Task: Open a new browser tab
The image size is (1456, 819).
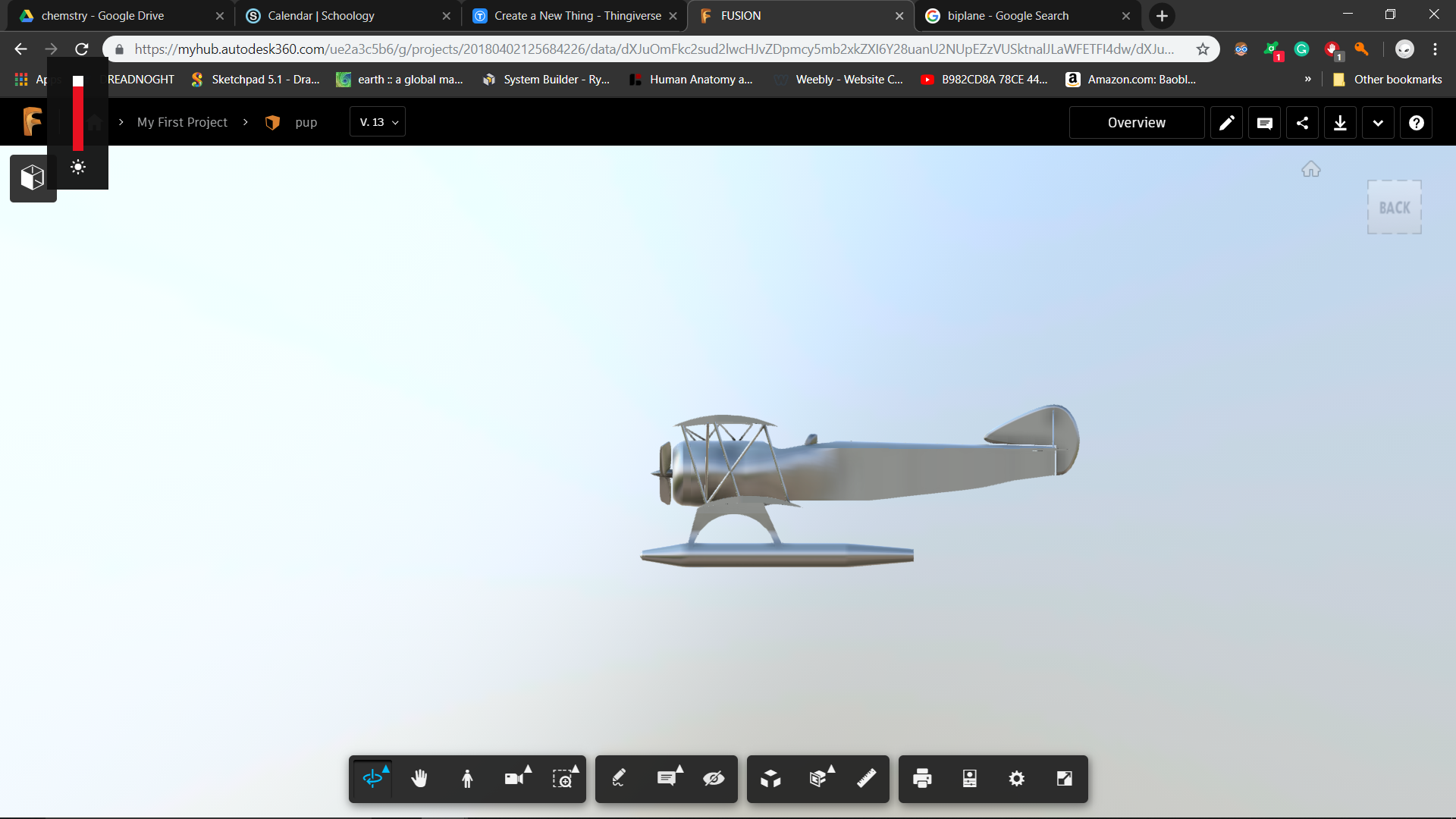Action: pyautogui.click(x=1162, y=16)
